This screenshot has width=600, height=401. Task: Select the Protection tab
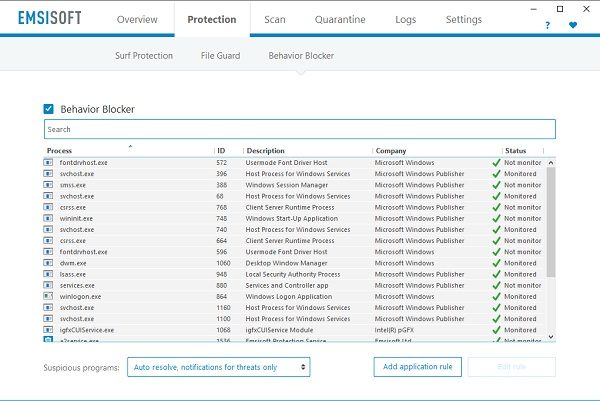[212, 20]
